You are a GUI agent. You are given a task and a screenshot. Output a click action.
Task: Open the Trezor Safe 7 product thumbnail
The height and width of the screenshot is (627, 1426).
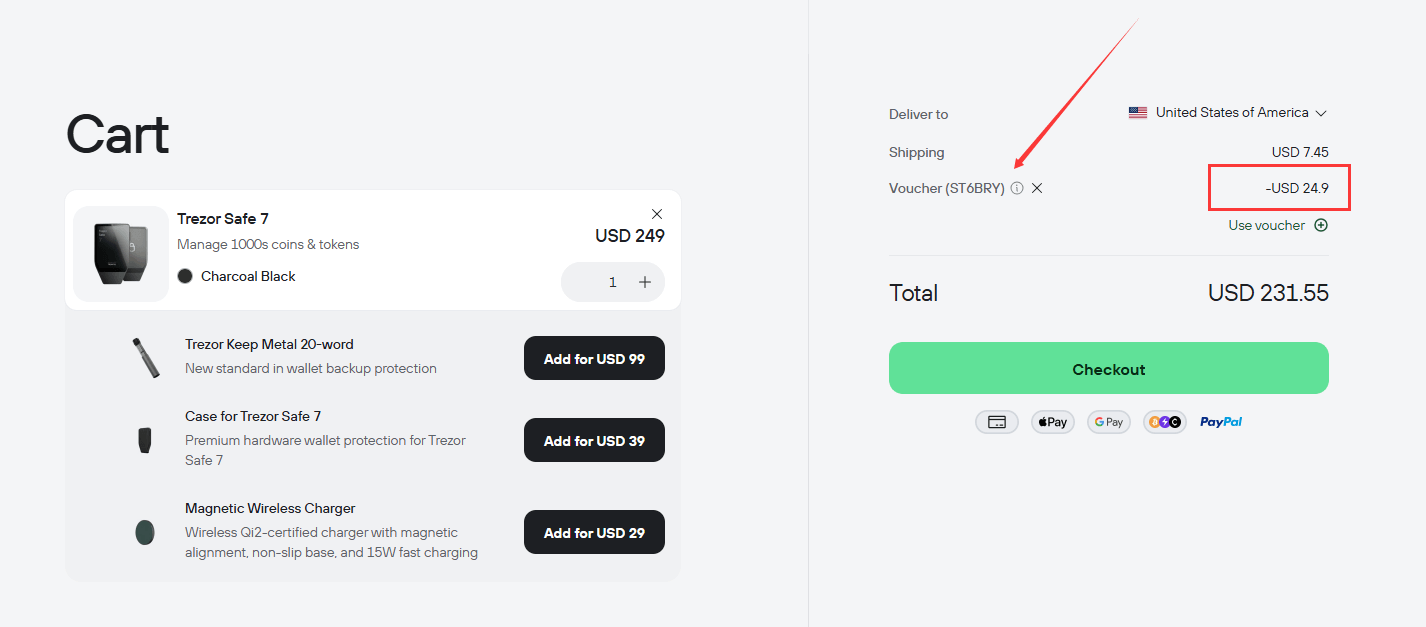(x=121, y=253)
